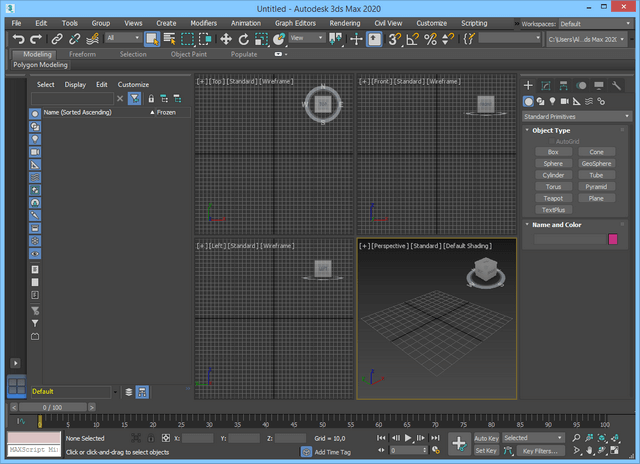Toggle Auto Key animation mode
640x464 pixels.
coord(486,438)
